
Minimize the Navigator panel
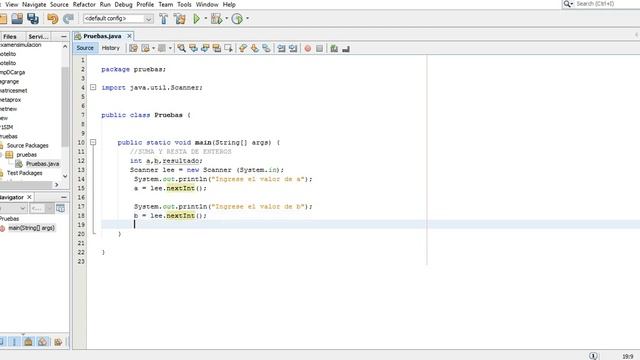tap(64, 197)
